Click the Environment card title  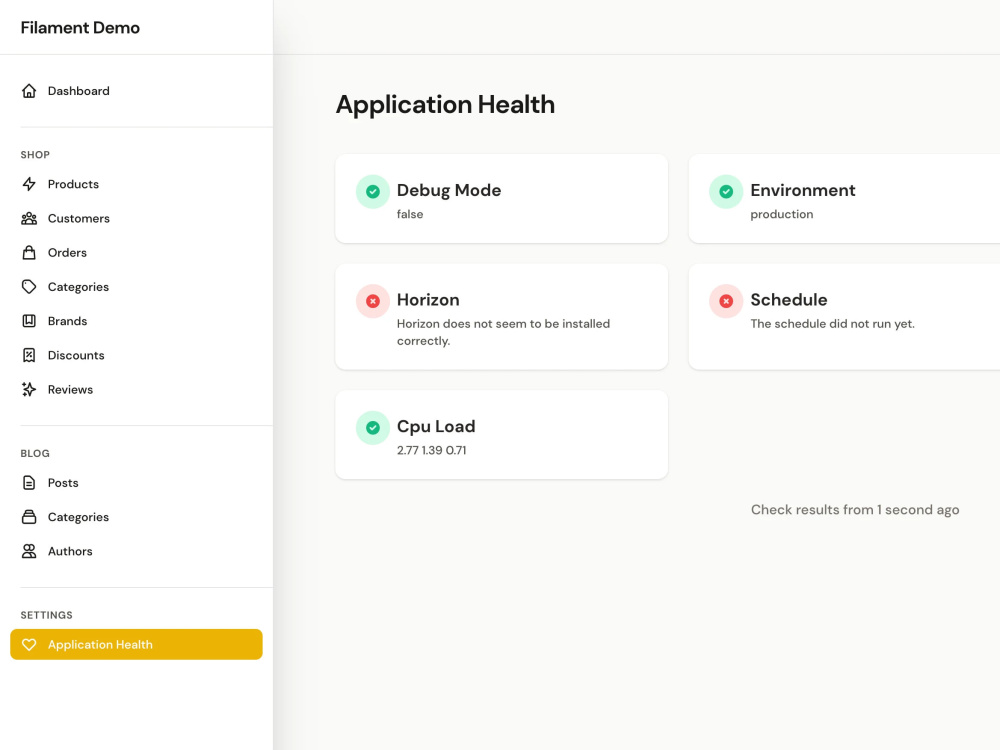pyautogui.click(x=803, y=190)
